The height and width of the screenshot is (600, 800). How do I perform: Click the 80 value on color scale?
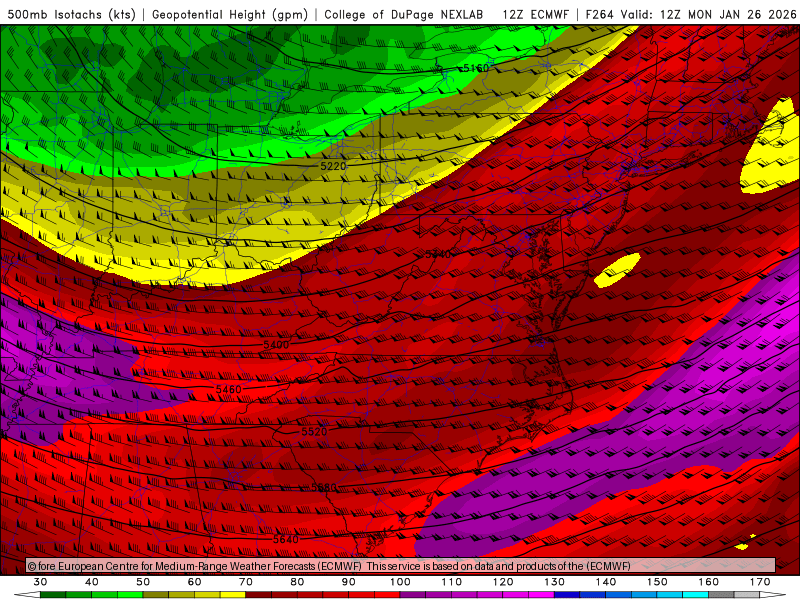297,582
